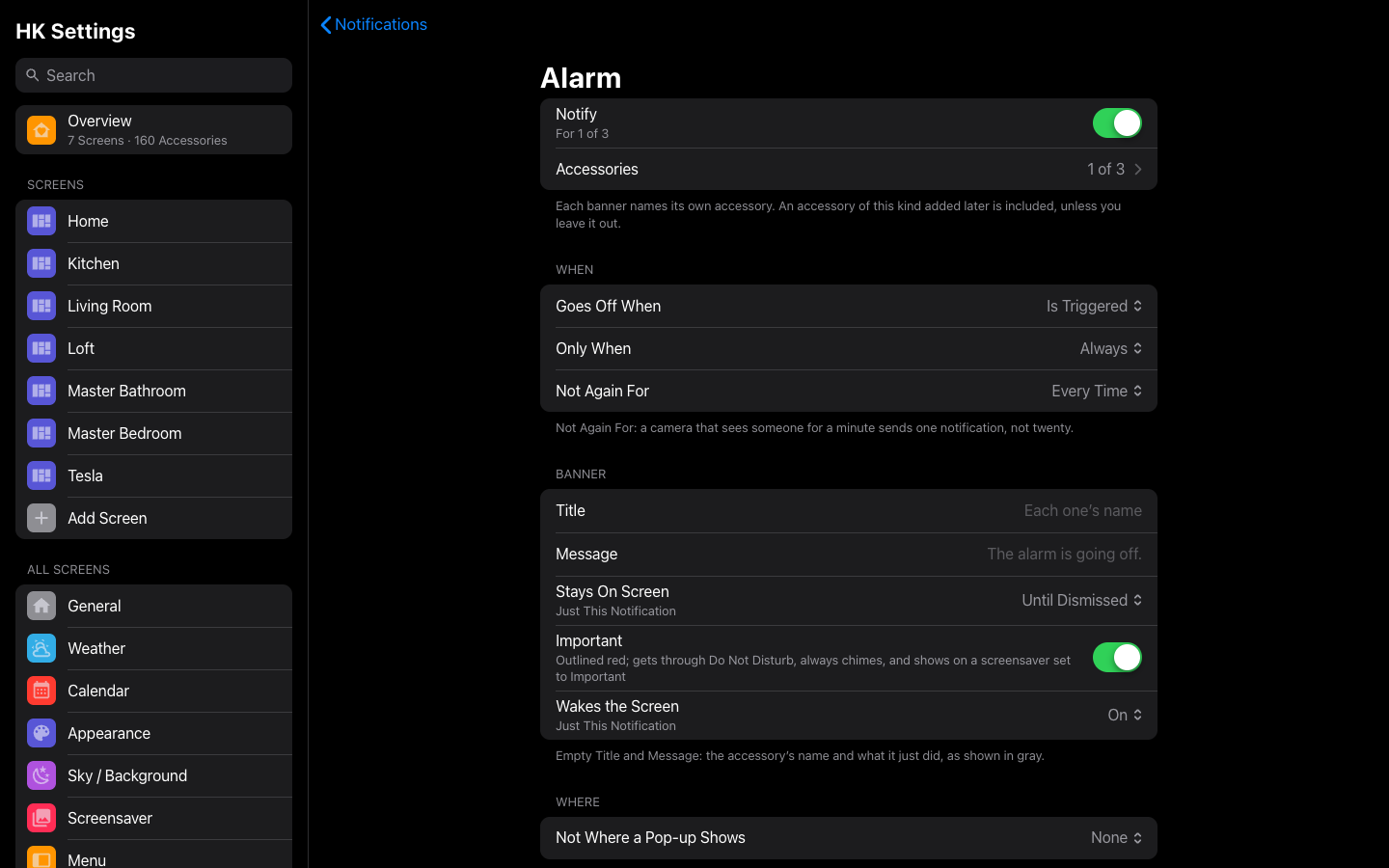Select Living Room in the sidebar
Viewport: 1389px width, 868px height.
click(x=154, y=306)
